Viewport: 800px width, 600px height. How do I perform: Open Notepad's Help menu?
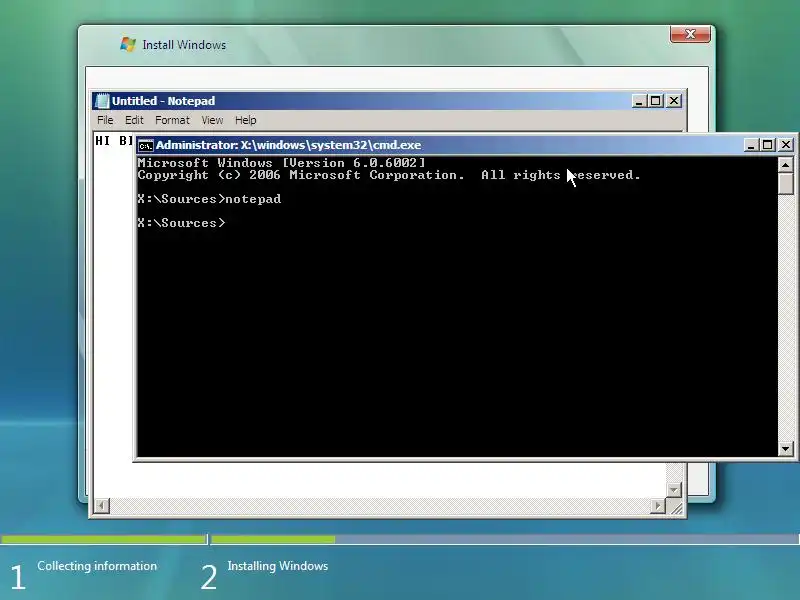(x=245, y=120)
